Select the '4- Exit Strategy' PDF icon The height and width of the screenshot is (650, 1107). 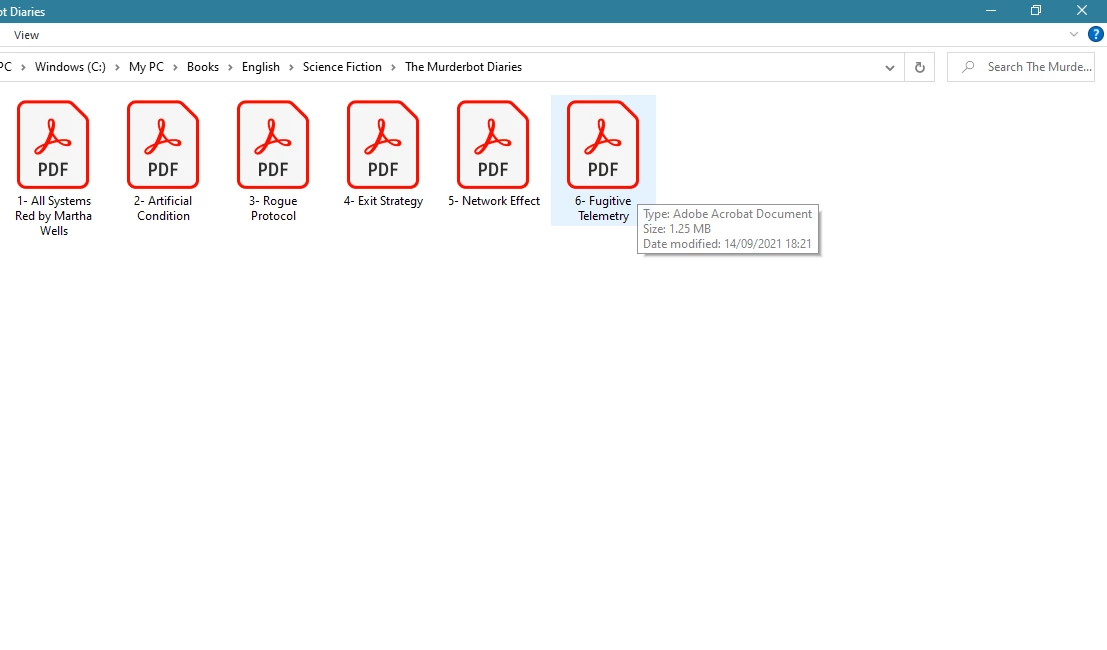coord(383,145)
